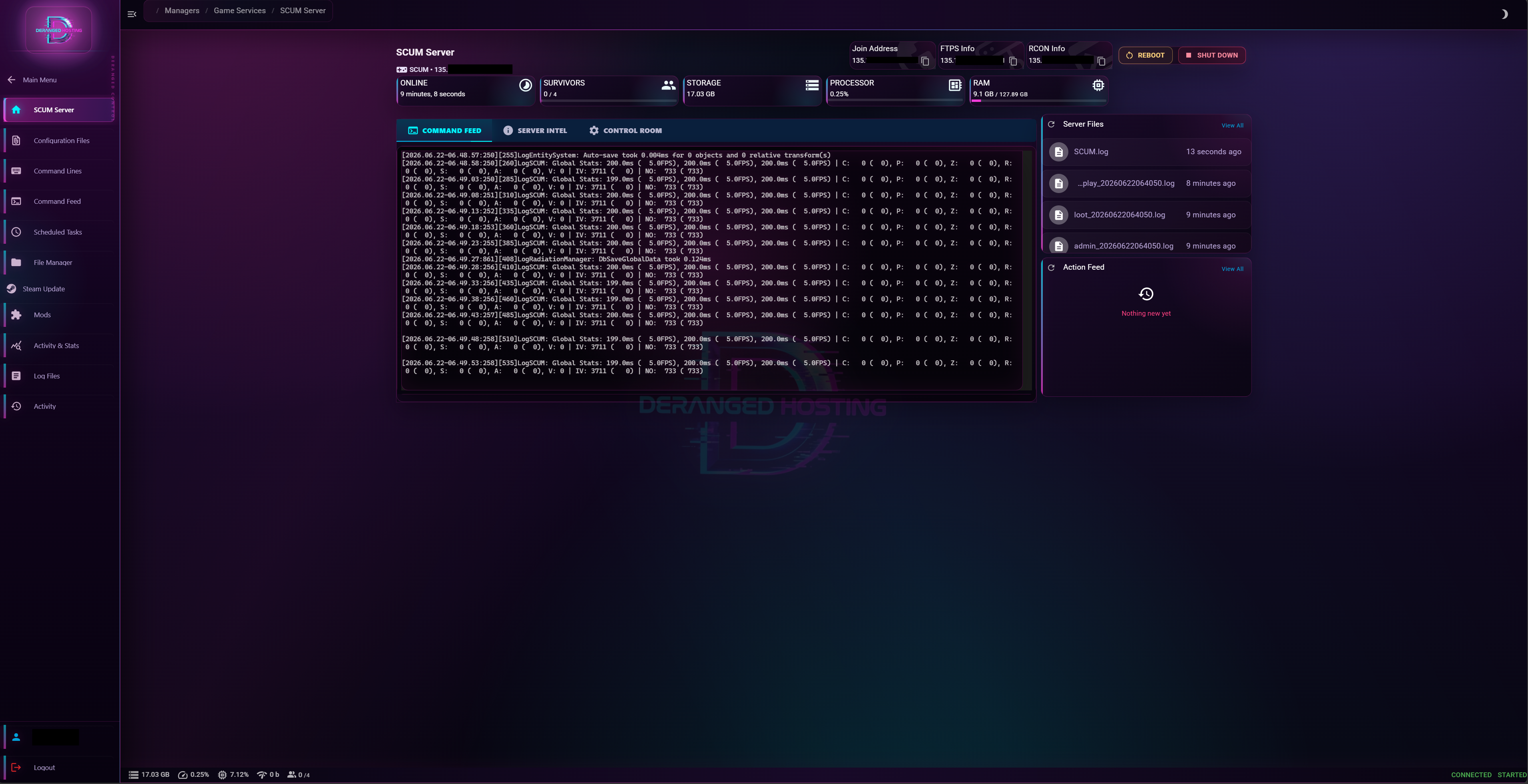Open the last sidebar Activity item
This screenshot has height=784, width=1528.
click(59, 406)
